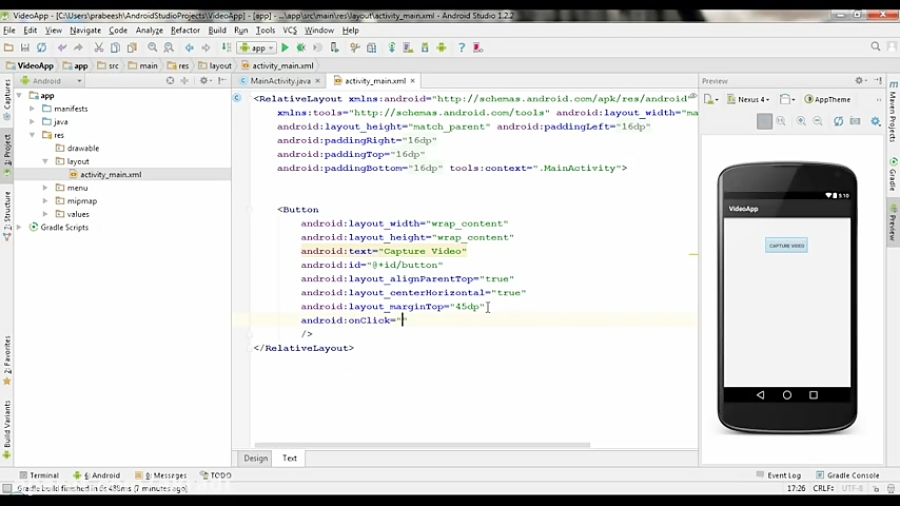The height and width of the screenshot is (506, 900).
Task: Open the Analyze menu
Action: (x=149, y=30)
